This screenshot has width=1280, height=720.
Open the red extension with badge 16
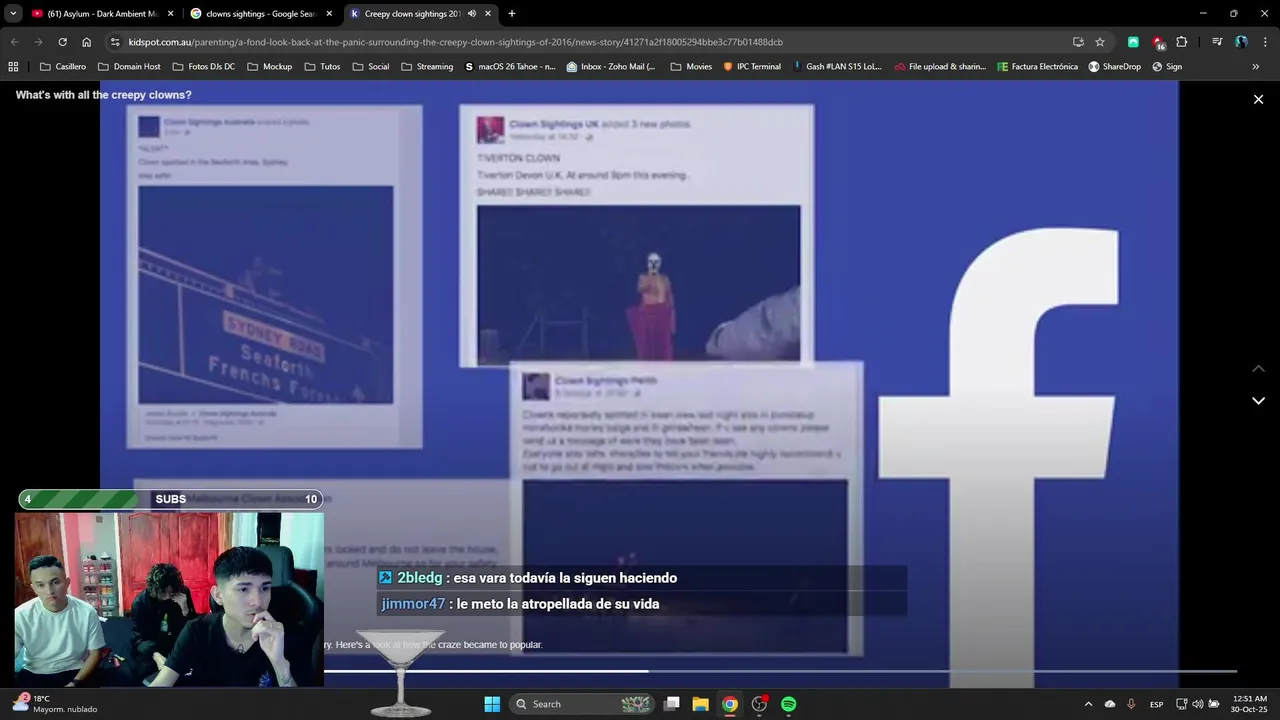tap(1158, 43)
